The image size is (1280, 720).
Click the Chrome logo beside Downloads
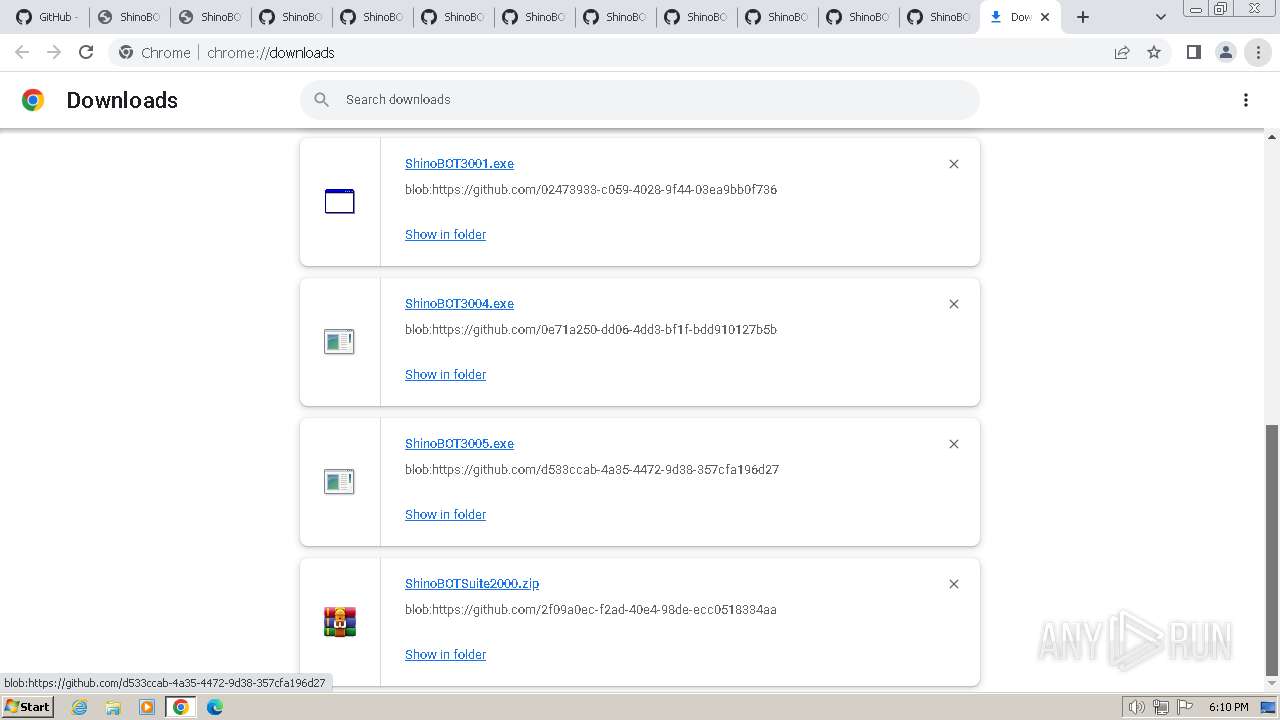33,100
